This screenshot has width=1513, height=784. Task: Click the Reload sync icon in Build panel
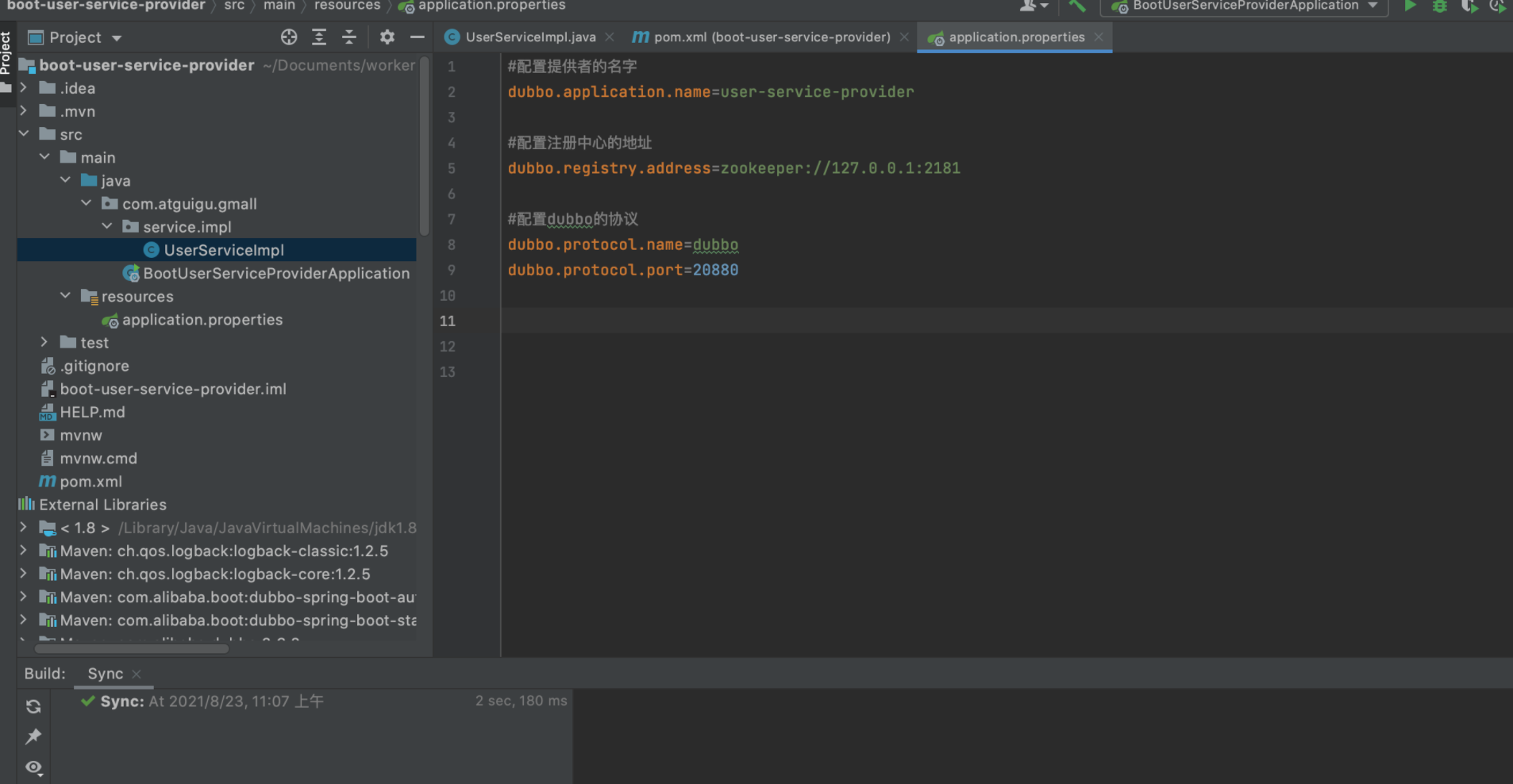point(33,706)
